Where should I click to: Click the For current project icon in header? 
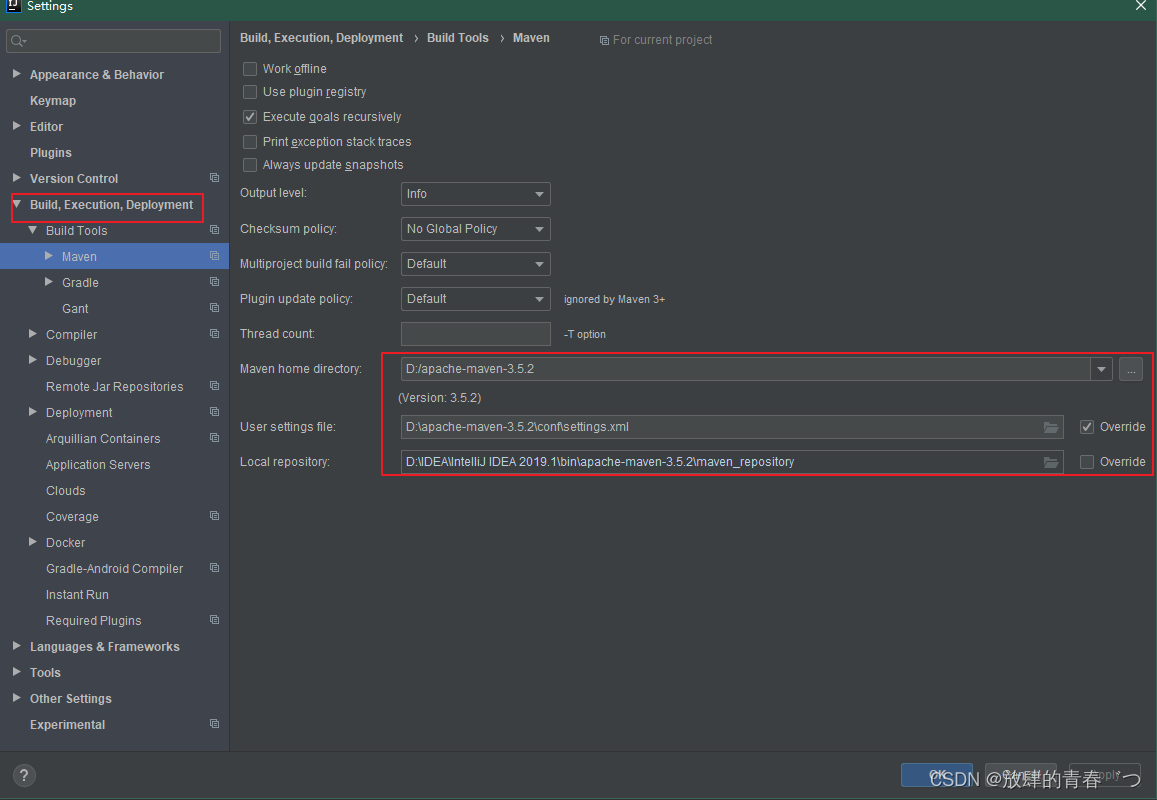tap(604, 41)
